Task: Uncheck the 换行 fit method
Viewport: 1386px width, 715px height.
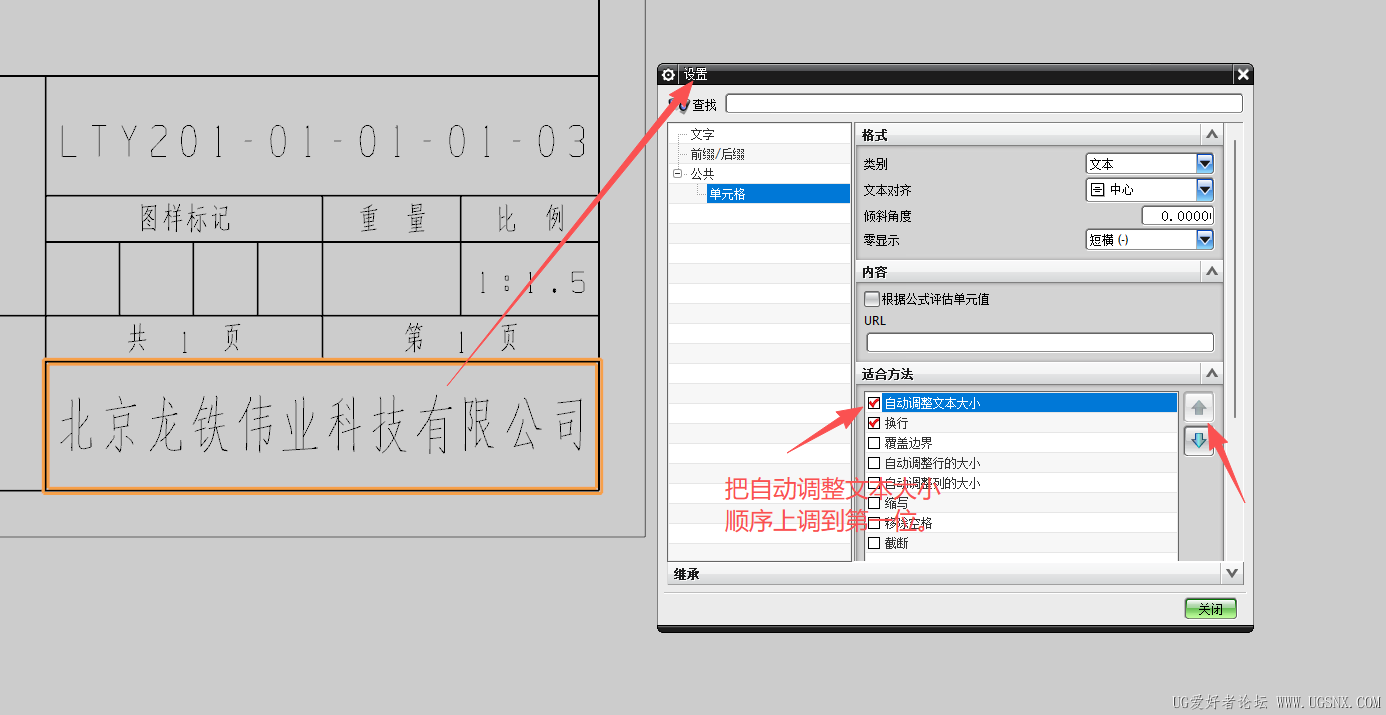Action: coord(874,422)
